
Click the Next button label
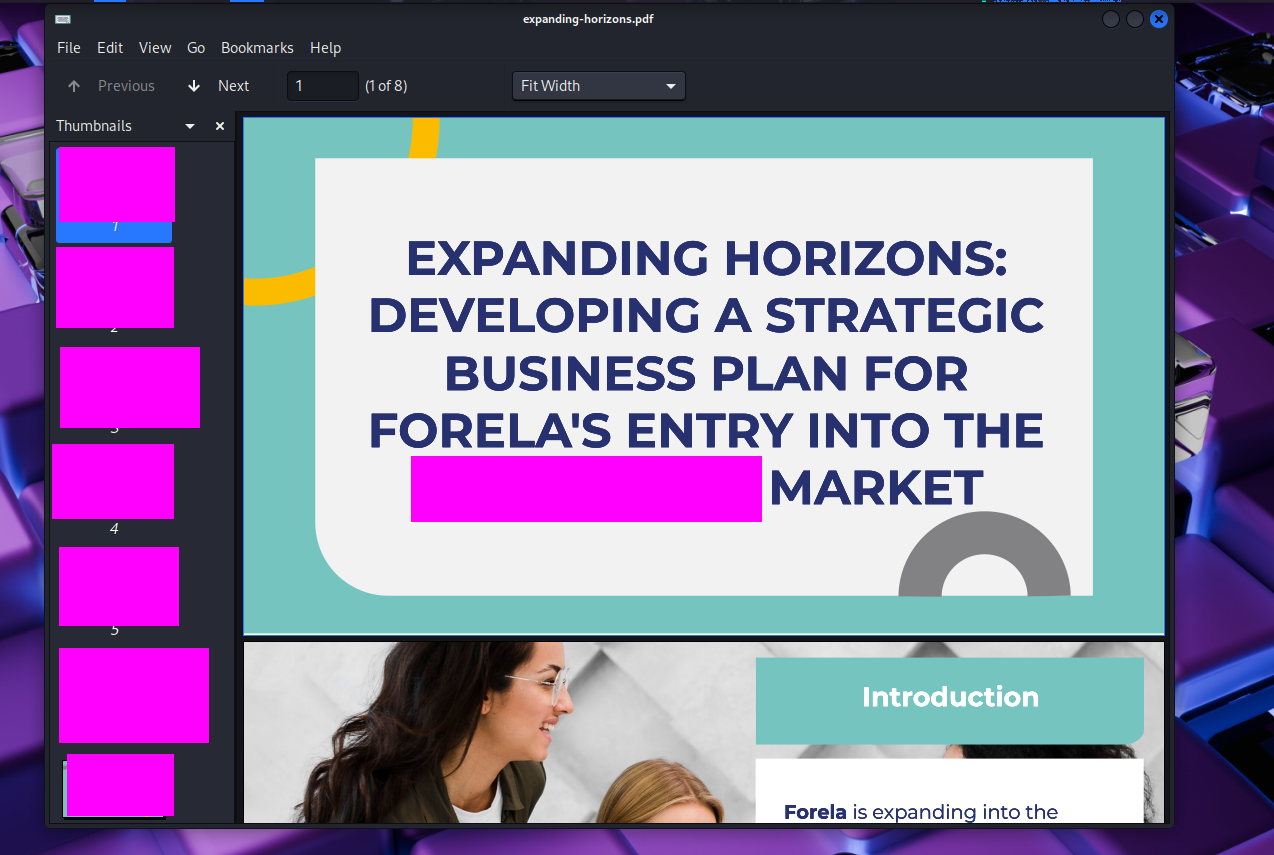[x=233, y=86]
